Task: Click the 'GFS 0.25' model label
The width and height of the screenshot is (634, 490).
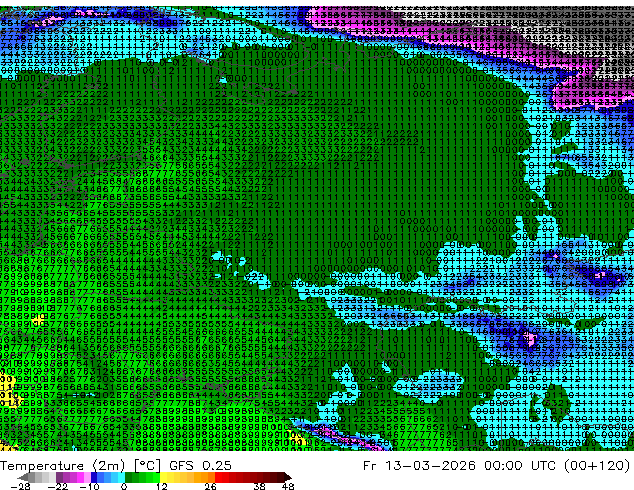Action: pos(200,466)
